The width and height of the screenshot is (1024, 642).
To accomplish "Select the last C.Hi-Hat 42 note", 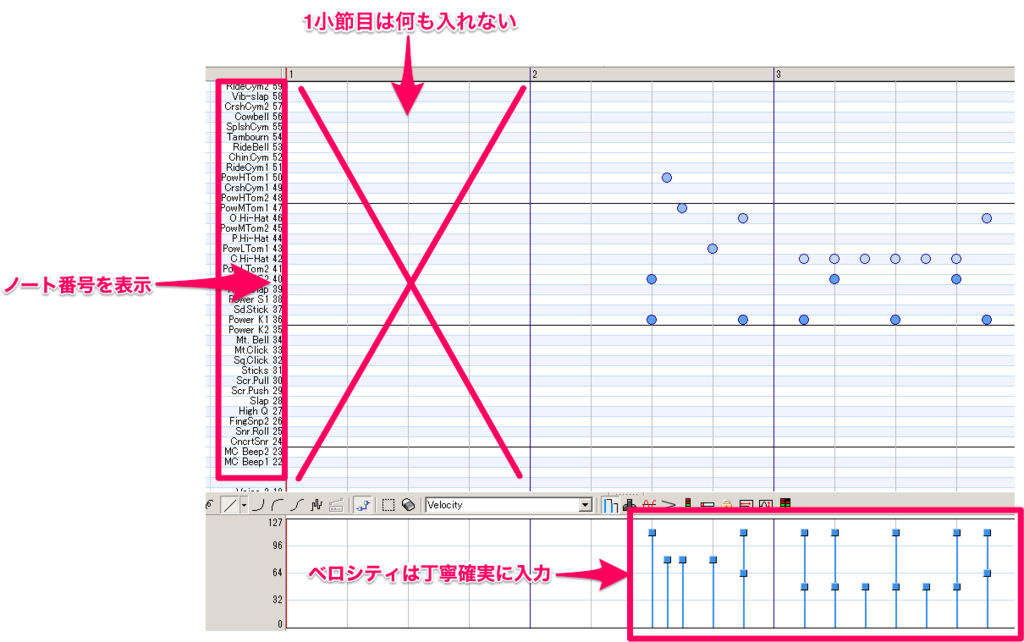I will [956, 259].
